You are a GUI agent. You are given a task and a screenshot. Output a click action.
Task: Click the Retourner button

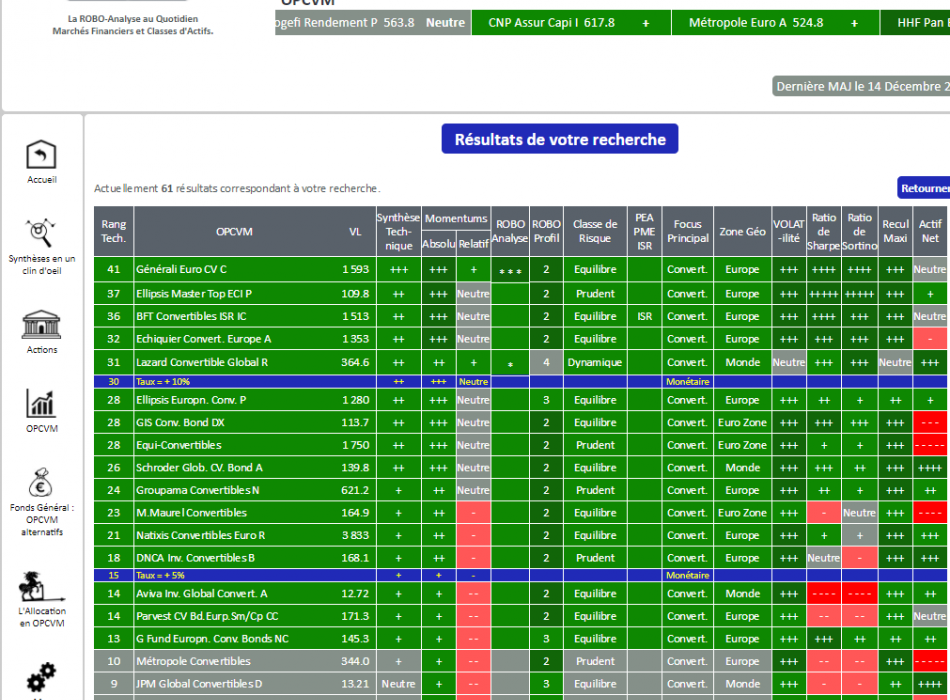(x=923, y=188)
